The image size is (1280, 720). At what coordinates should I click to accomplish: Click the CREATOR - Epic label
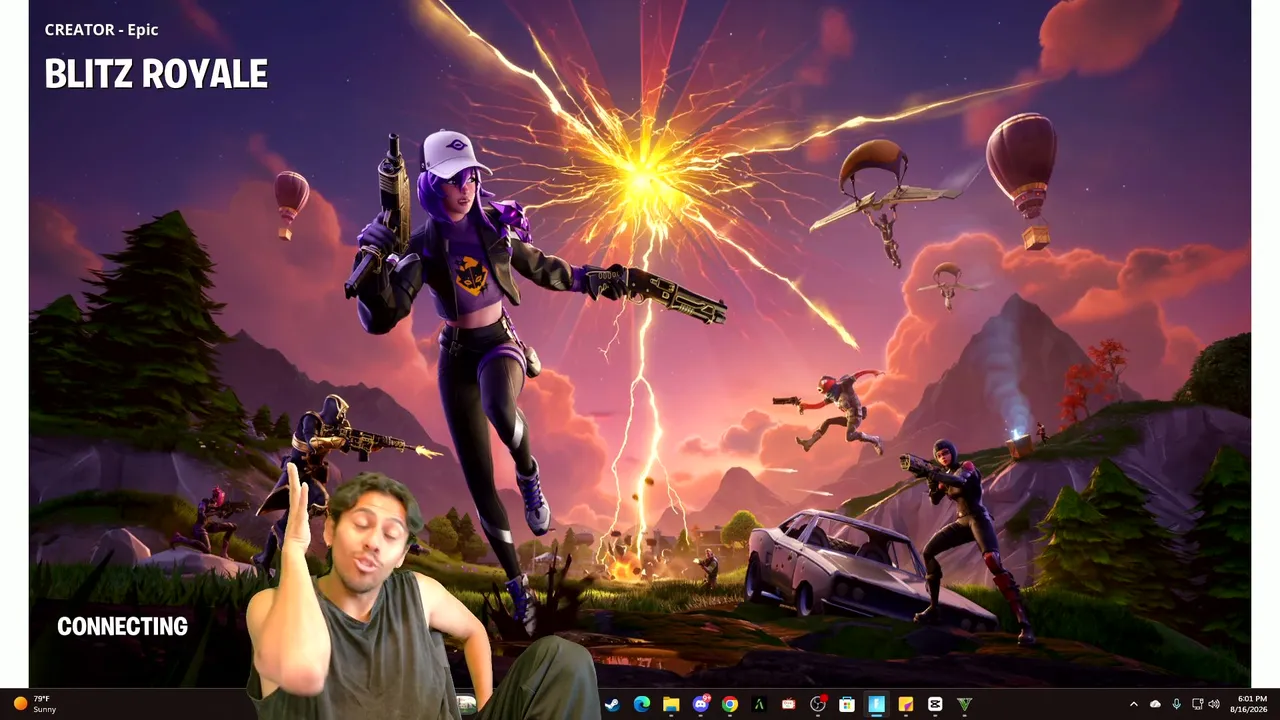click(x=102, y=30)
